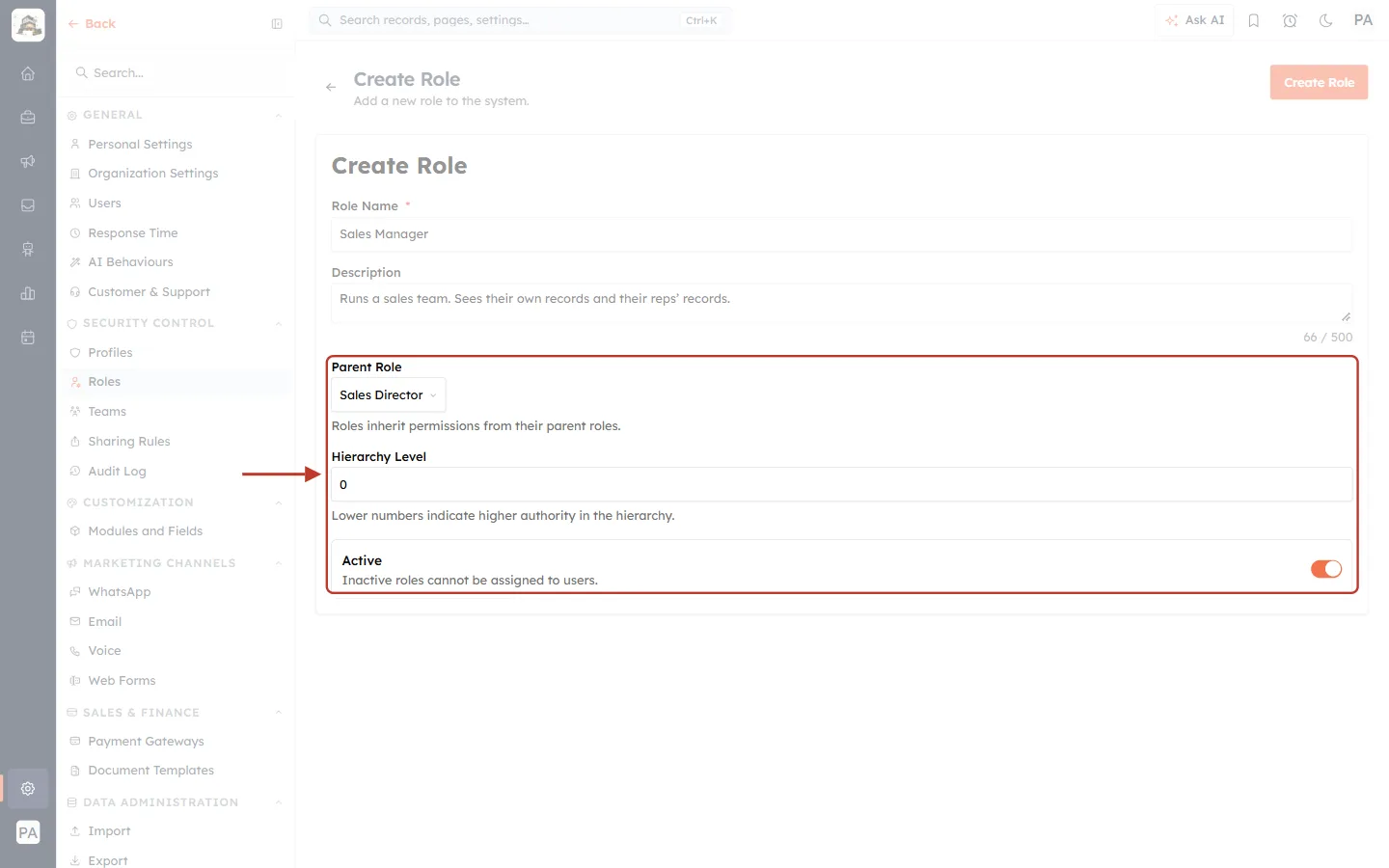
Task: Open the inbox icon in left rail
Action: tap(28, 205)
